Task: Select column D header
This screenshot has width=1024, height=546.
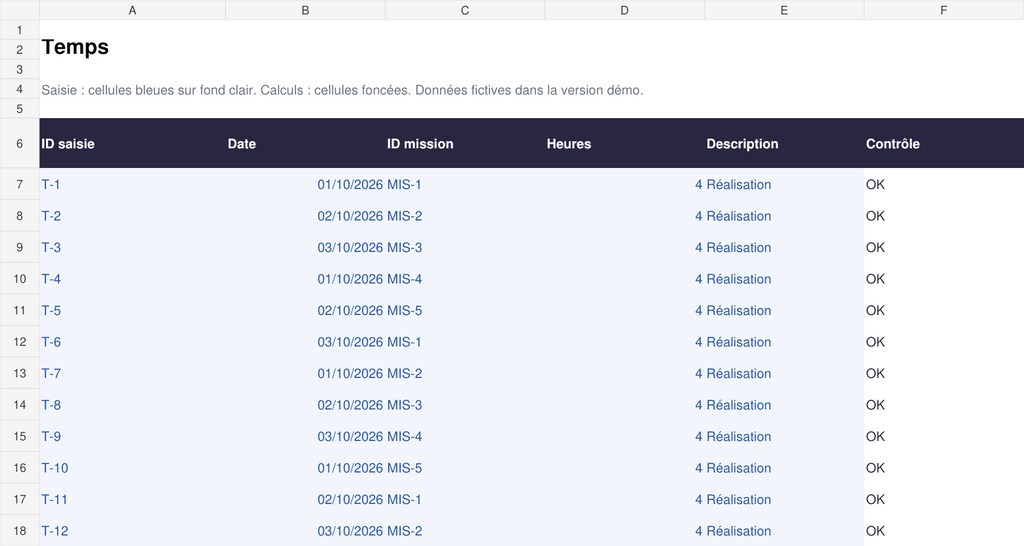Action: coord(624,10)
